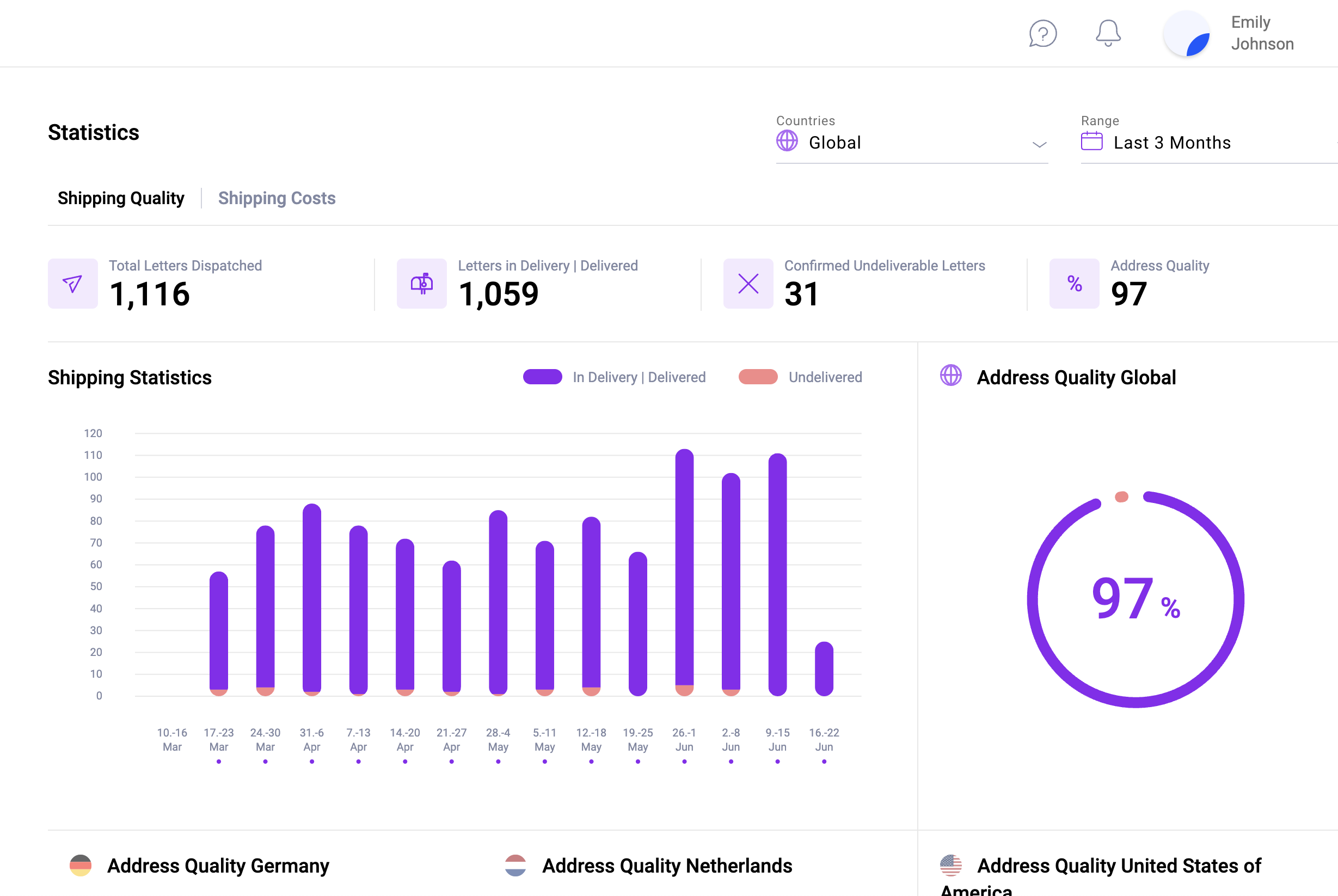Open the Countries Global dropdown
Image resolution: width=1338 pixels, height=896 pixels.
911,142
